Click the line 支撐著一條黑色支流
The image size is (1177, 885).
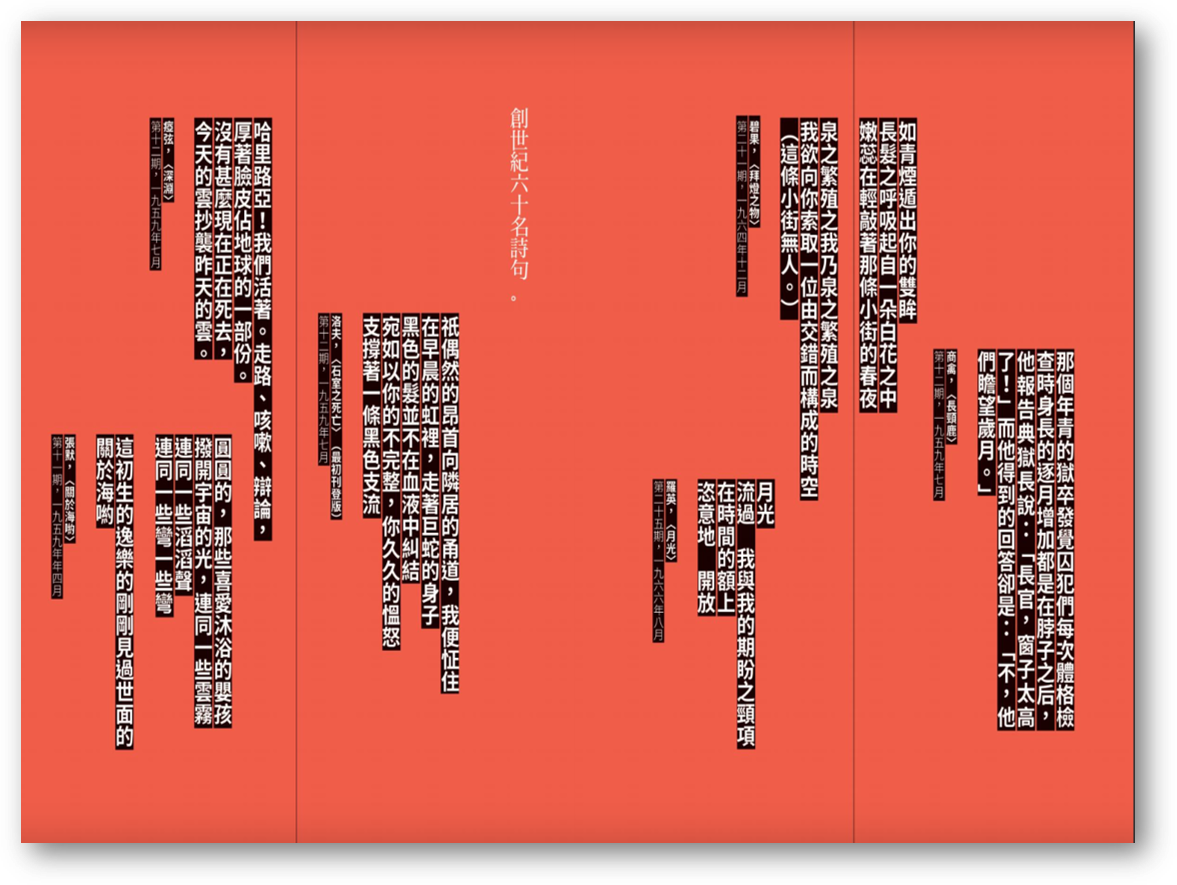coord(372,414)
